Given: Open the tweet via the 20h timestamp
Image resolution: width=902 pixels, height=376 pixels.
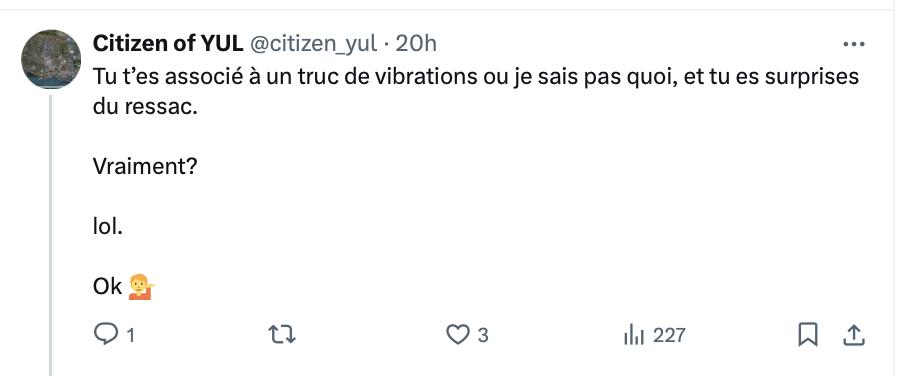Looking at the screenshot, I should pyautogui.click(x=416, y=43).
